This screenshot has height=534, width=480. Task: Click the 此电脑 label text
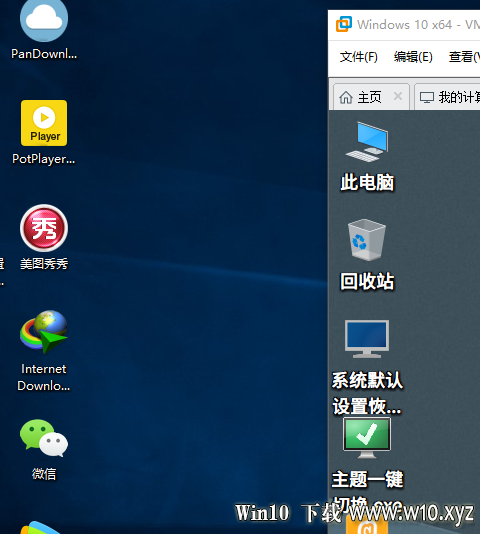367,183
